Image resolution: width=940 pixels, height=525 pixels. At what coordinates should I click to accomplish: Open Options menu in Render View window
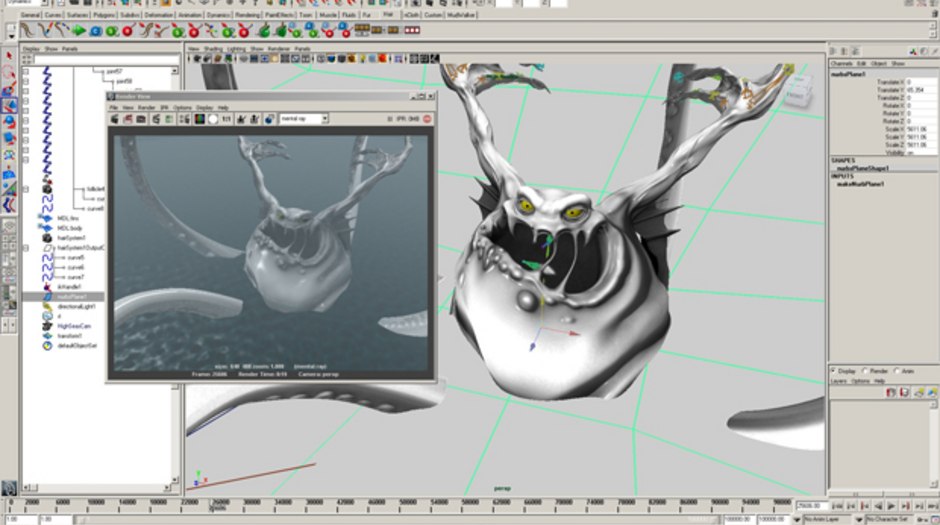182,108
